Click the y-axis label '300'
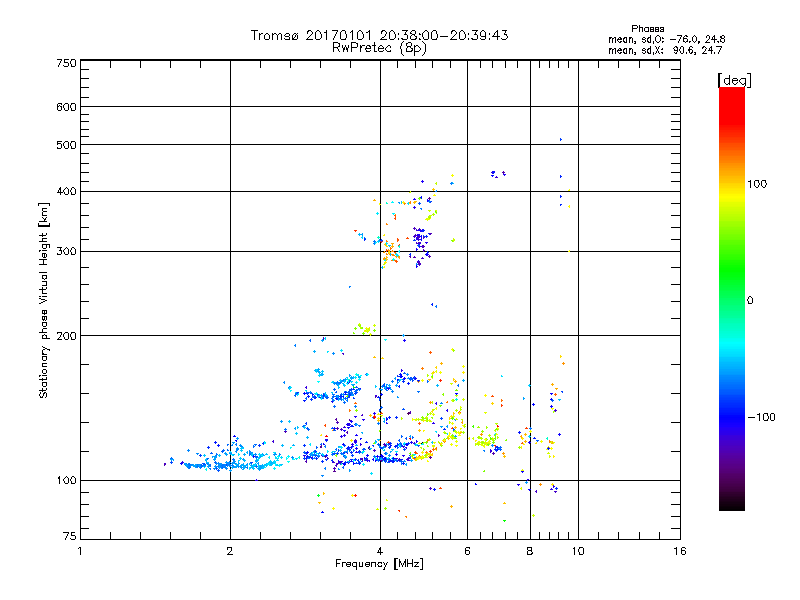The width and height of the screenshot is (800, 600). coord(66,252)
